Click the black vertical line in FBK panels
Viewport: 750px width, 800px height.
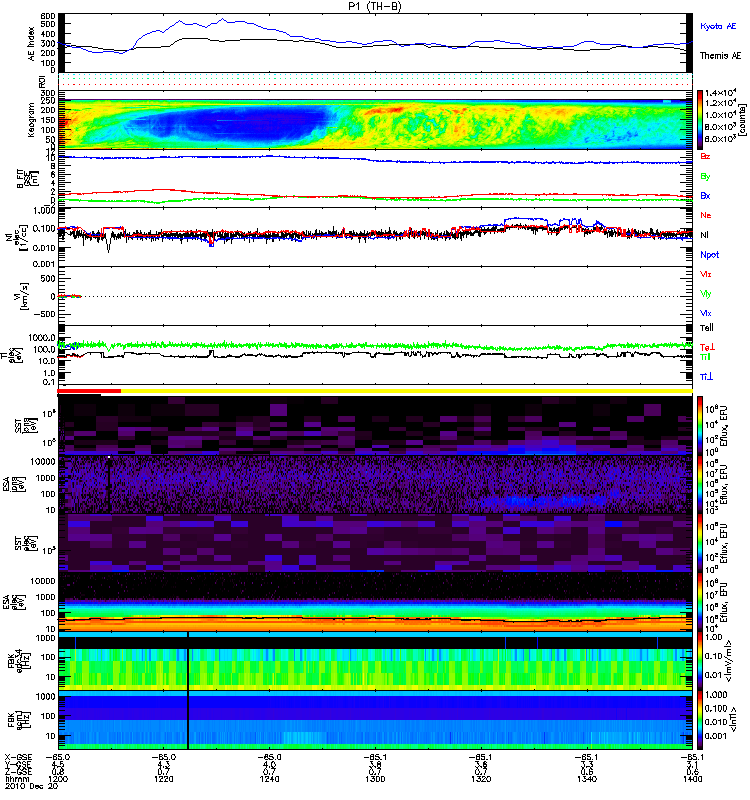tap(188, 691)
